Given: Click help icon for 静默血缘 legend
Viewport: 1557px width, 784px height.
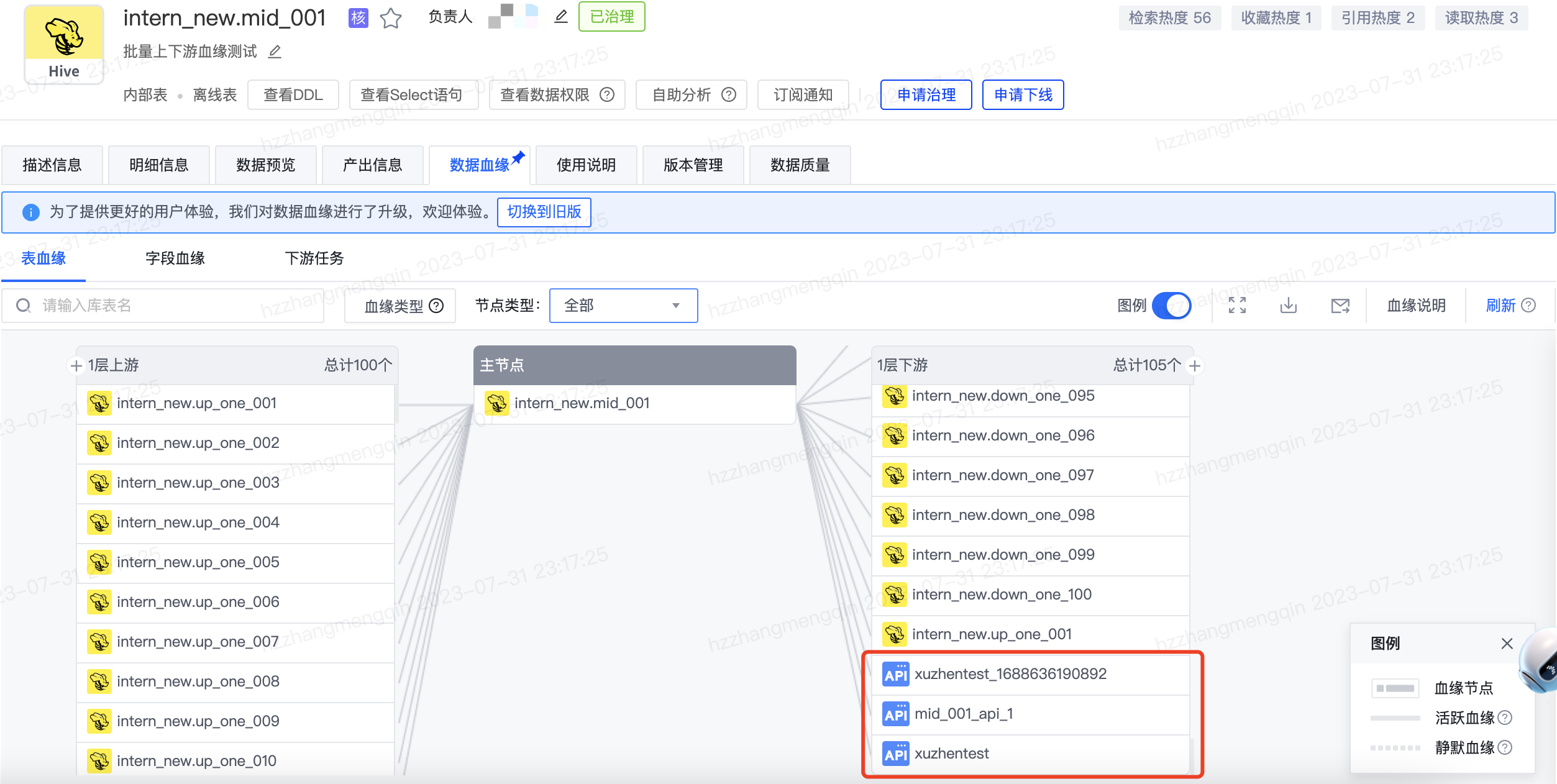Looking at the screenshot, I should [1505, 747].
